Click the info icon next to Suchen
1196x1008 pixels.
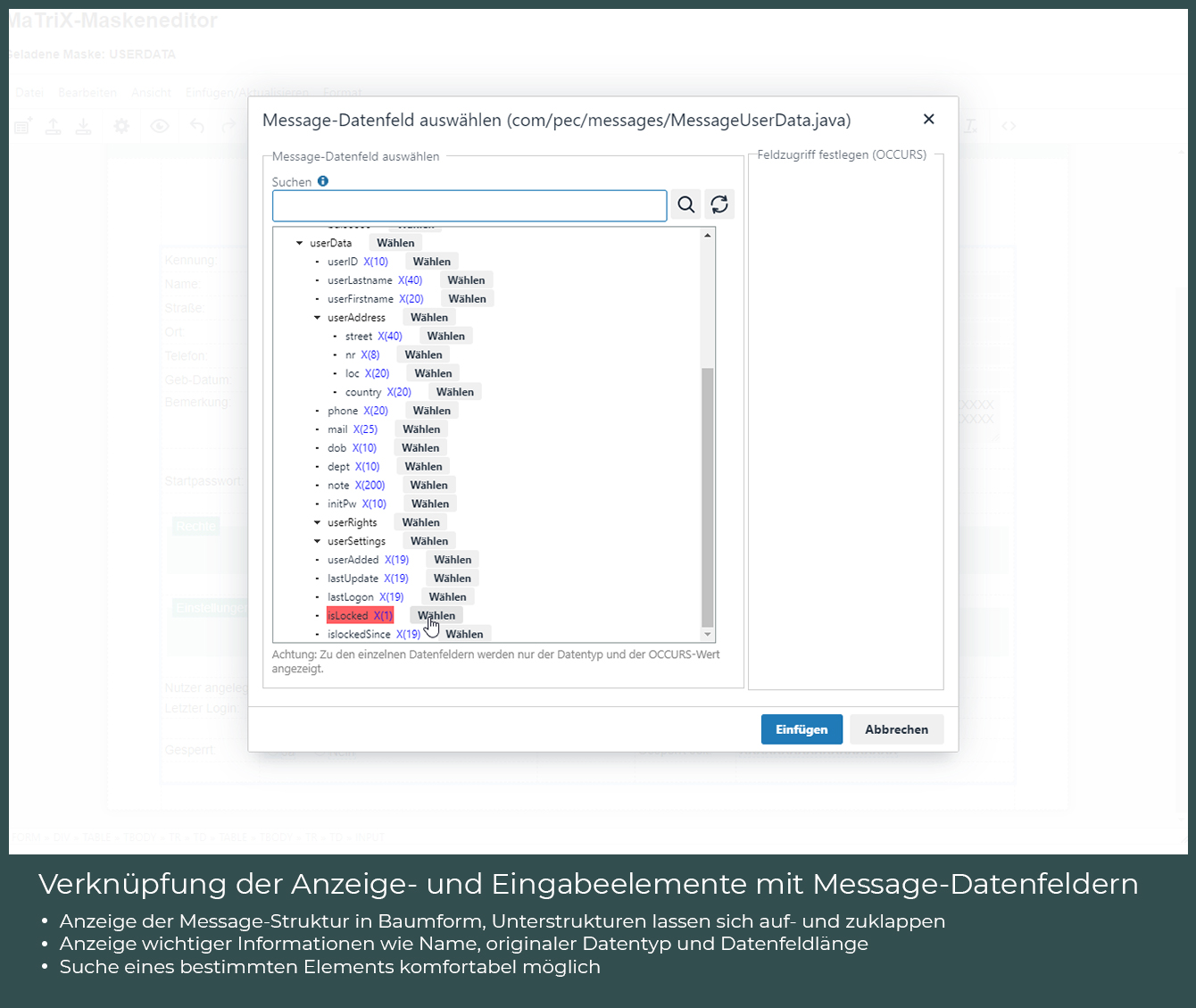pyautogui.click(x=323, y=181)
